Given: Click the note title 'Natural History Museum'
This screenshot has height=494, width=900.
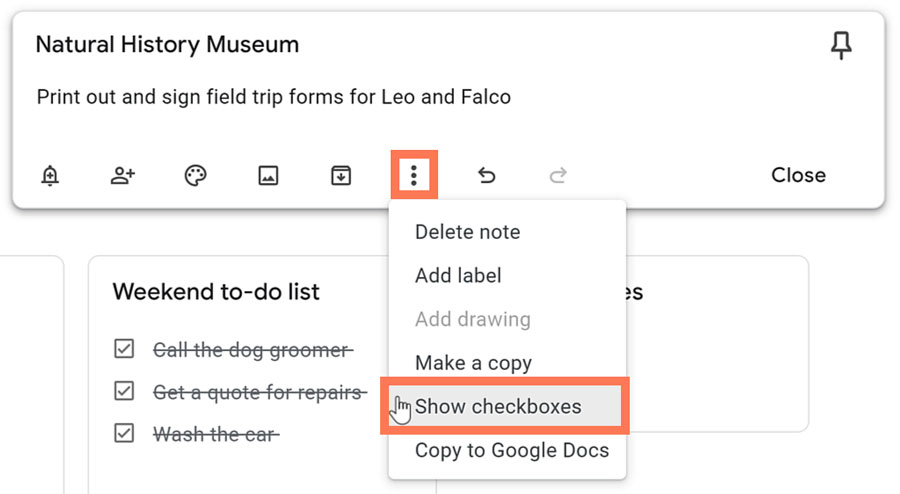Looking at the screenshot, I should pos(167,45).
